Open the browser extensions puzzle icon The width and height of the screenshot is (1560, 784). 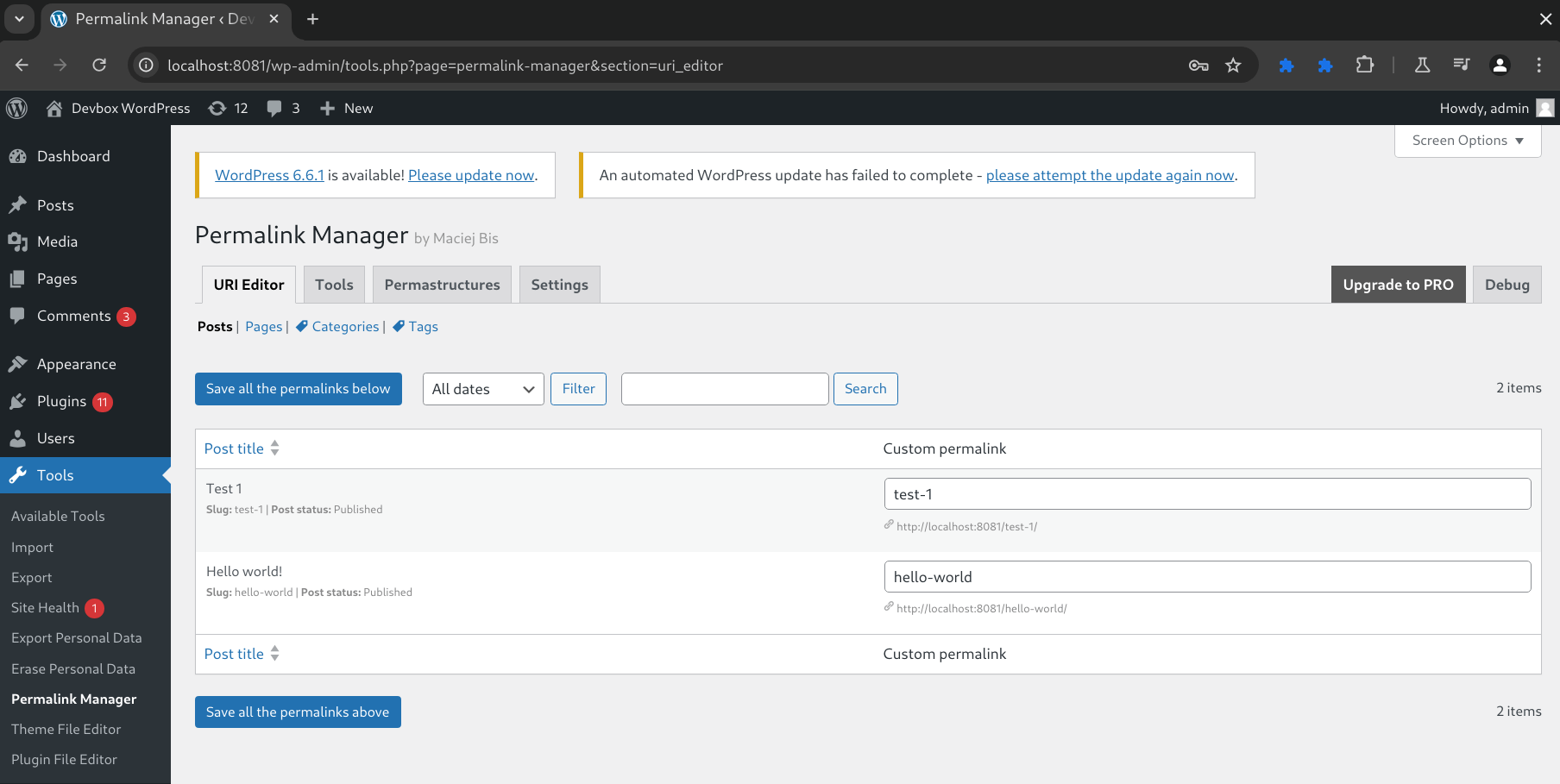click(x=1364, y=65)
